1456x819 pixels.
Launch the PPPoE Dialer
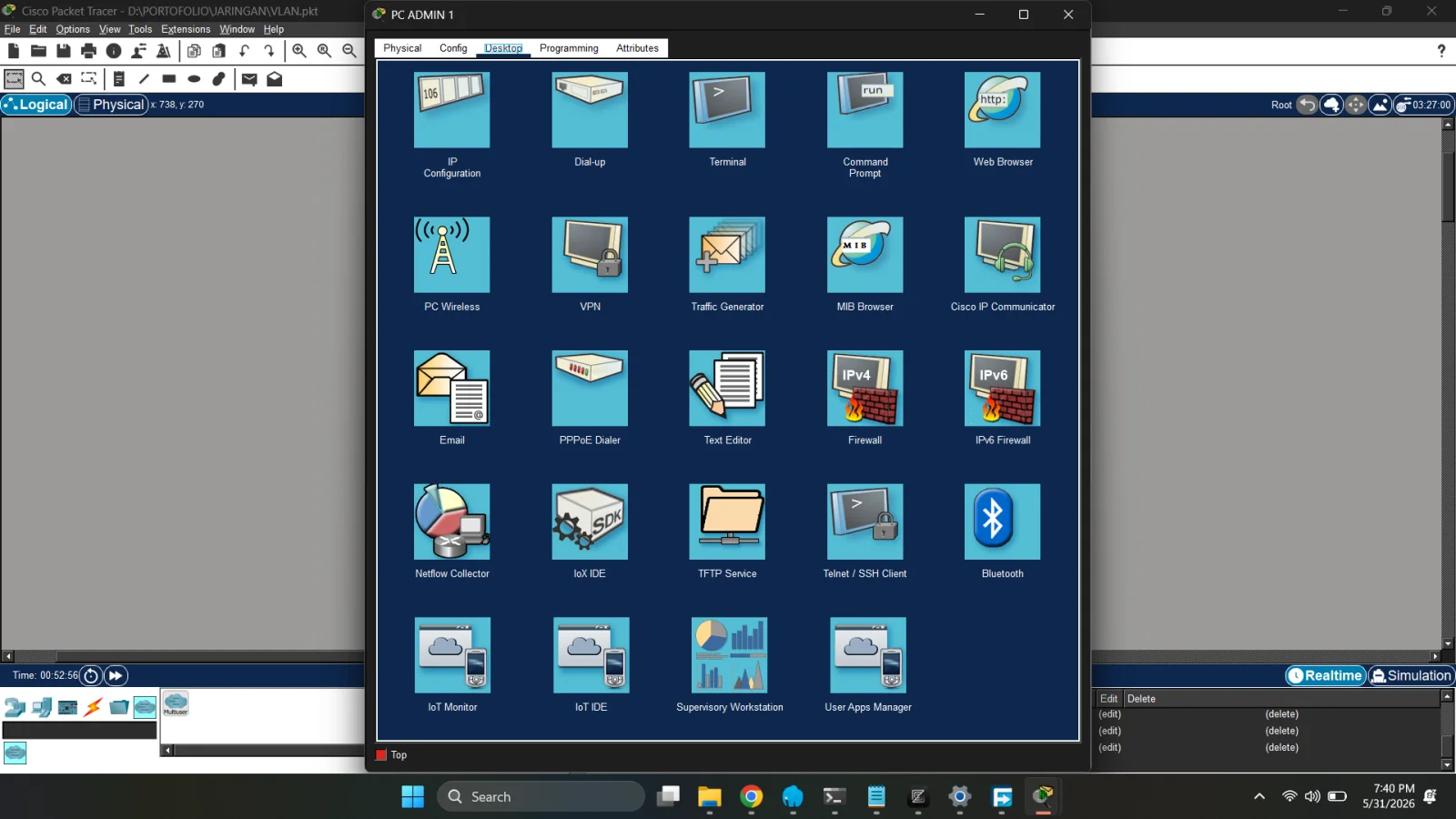[590, 389]
